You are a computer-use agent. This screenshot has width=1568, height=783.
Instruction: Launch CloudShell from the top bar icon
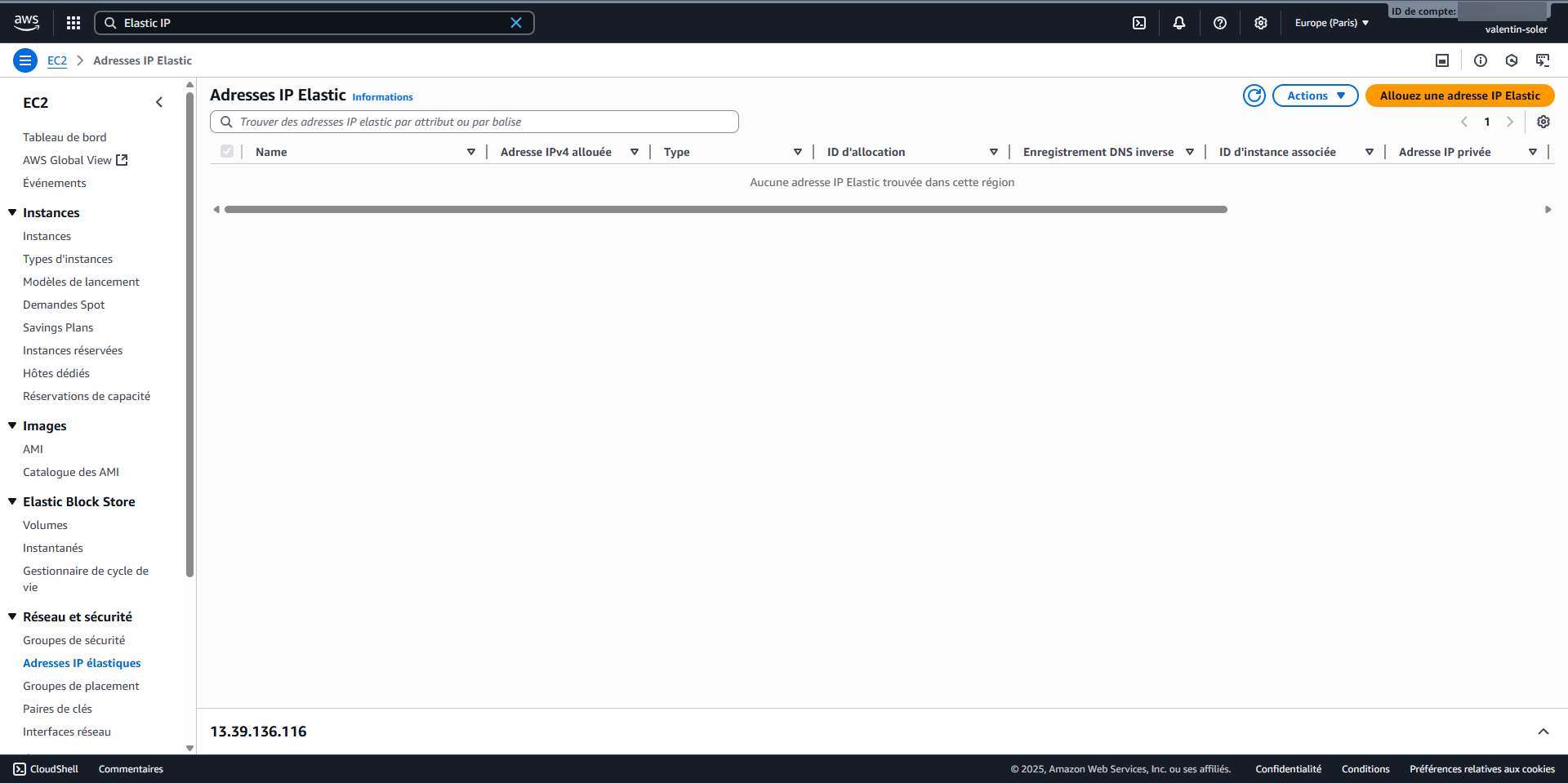click(1139, 23)
